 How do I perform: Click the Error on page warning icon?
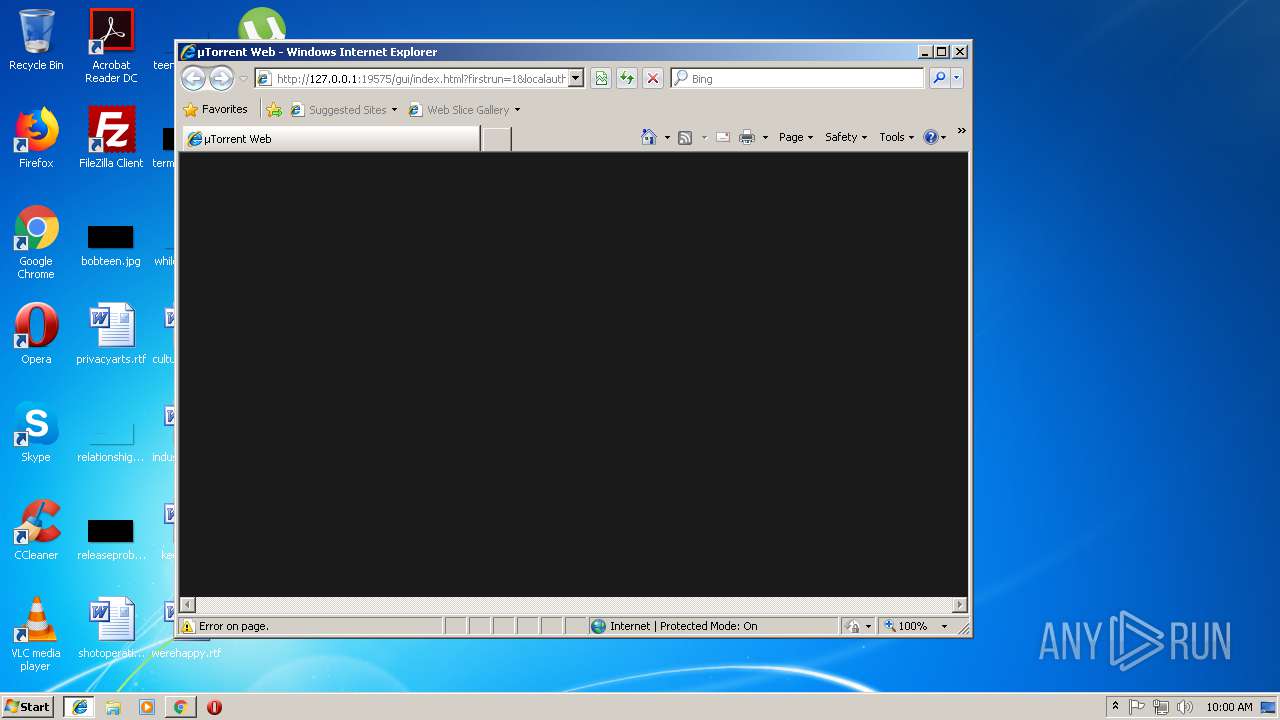click(x=187, y=626)
